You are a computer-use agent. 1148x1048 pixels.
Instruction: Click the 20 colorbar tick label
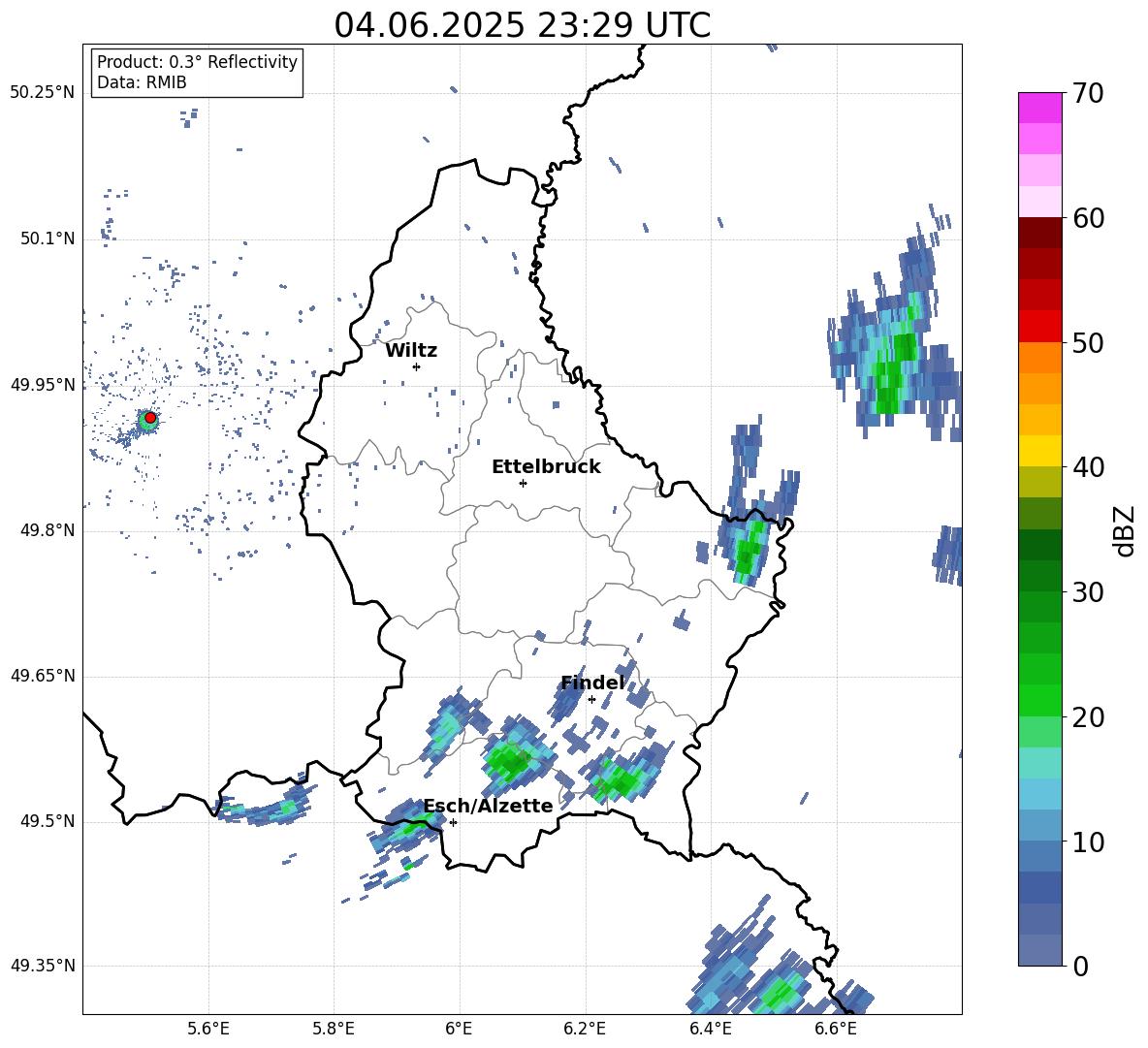1087,717
